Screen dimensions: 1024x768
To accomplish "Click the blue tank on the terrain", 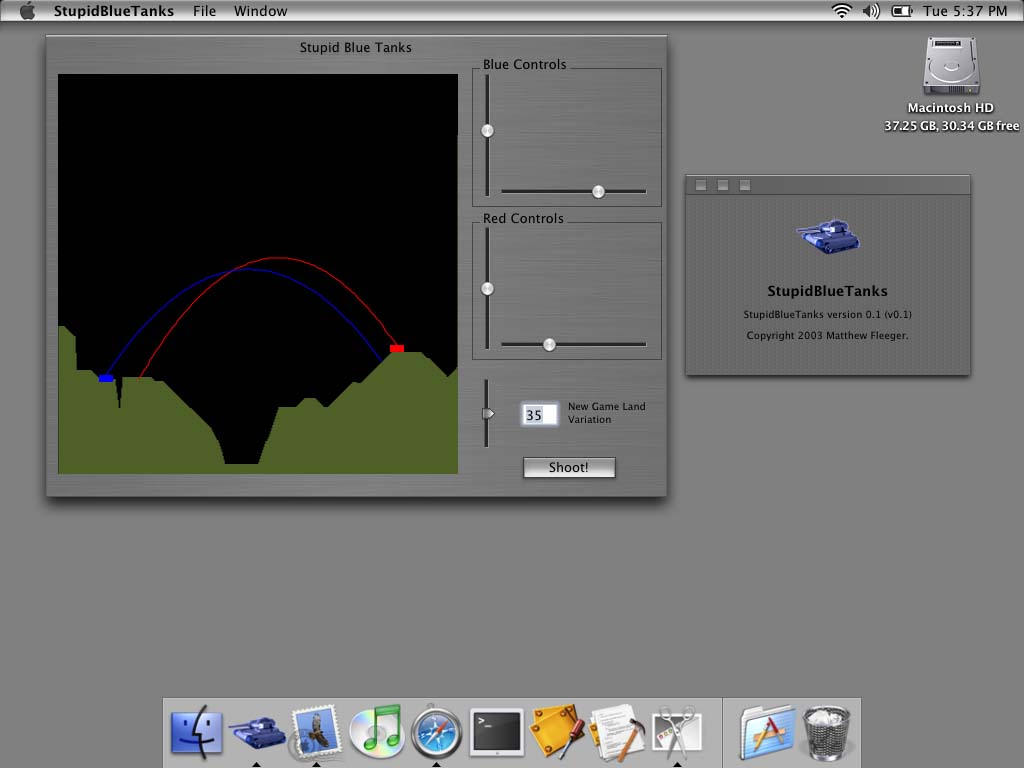I will tap(106, 378).
